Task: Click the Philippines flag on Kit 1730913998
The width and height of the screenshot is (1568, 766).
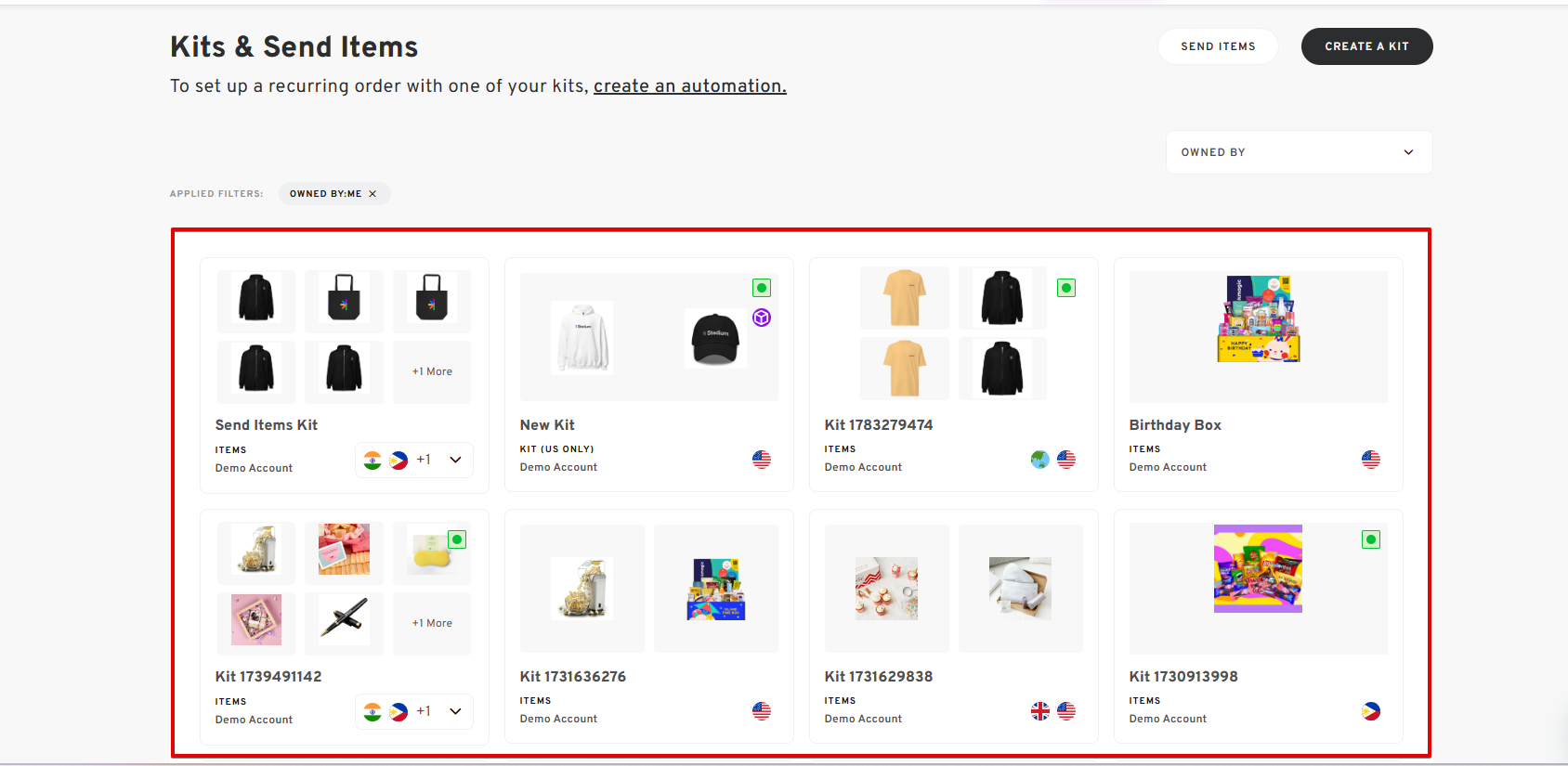Action: (x=1371, y=711)
